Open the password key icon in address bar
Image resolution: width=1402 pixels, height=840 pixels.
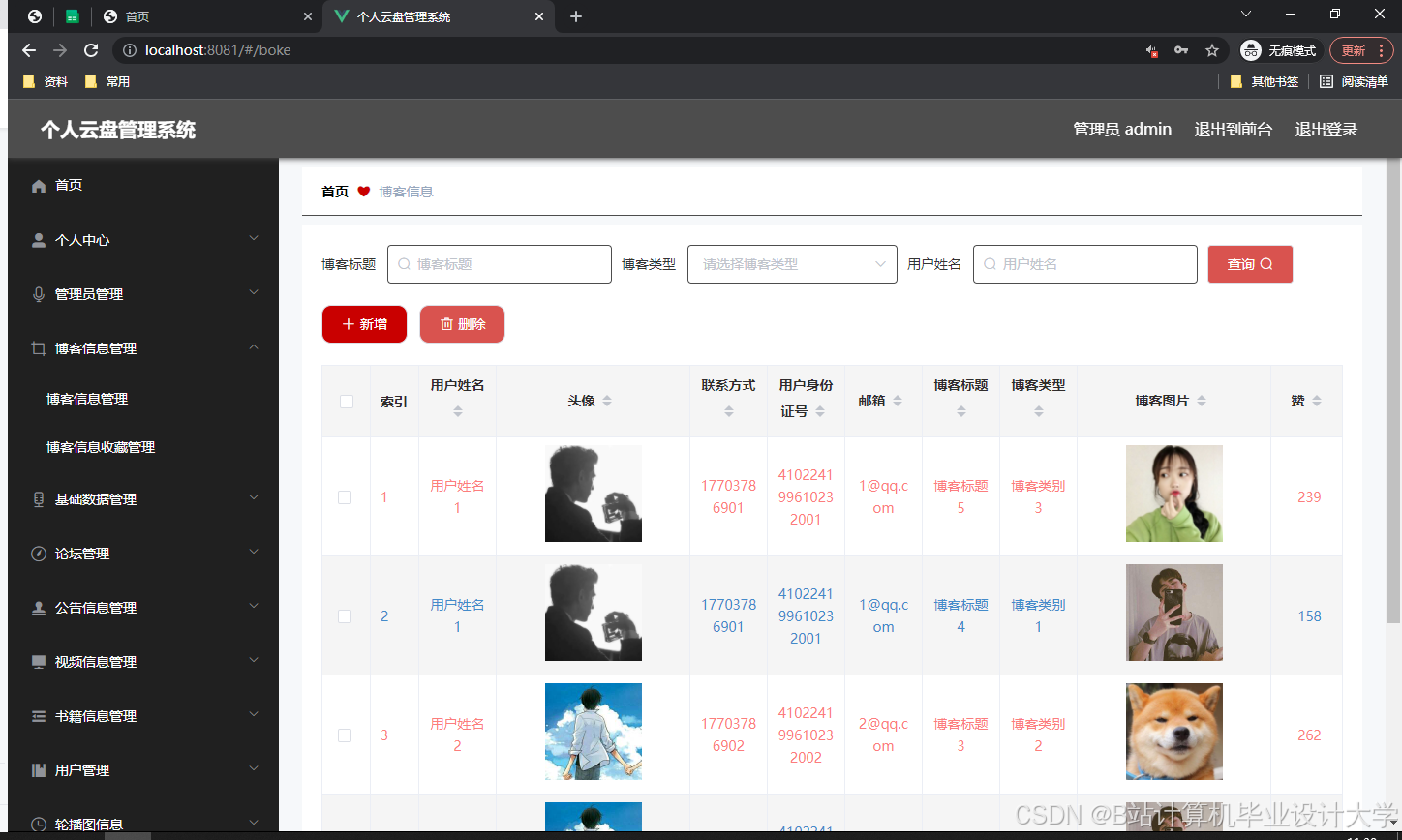(1181, 50)
